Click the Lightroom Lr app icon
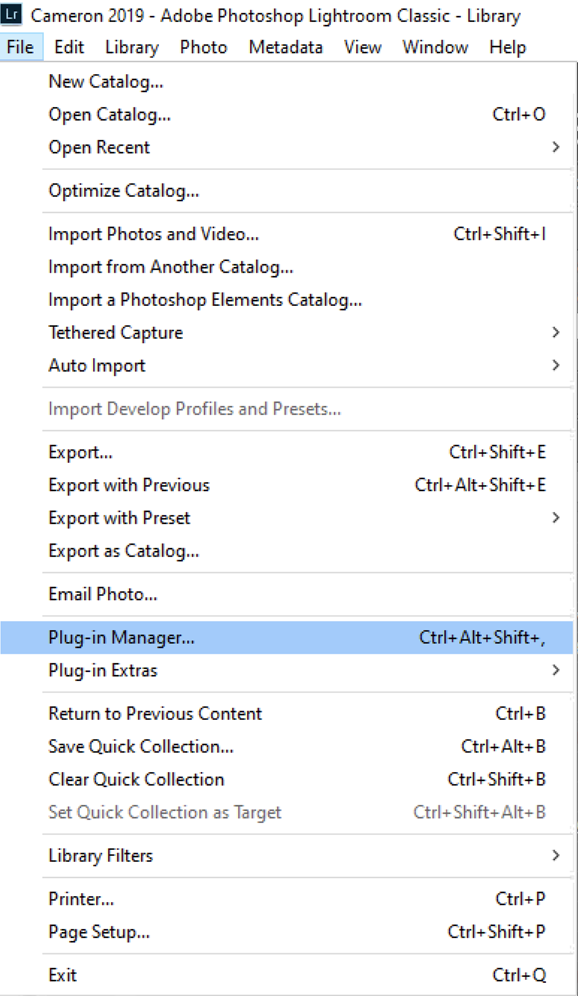 tap(12, 13)
